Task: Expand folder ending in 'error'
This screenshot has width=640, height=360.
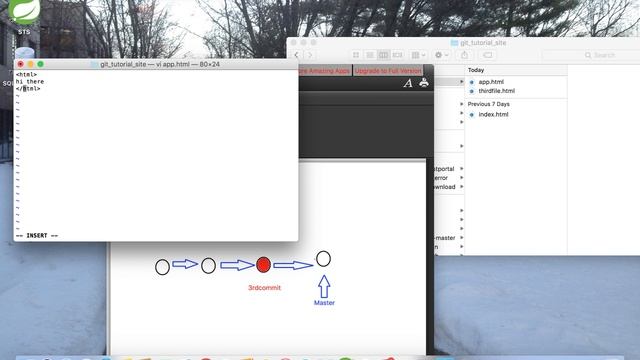Action: (x=462, y=178)
